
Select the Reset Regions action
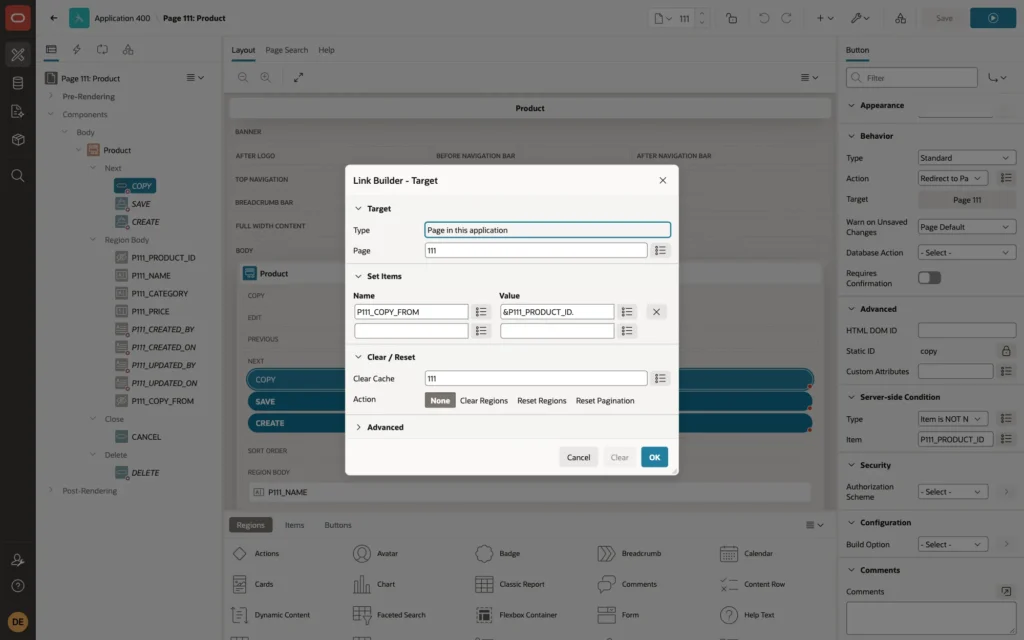(541, 401)
